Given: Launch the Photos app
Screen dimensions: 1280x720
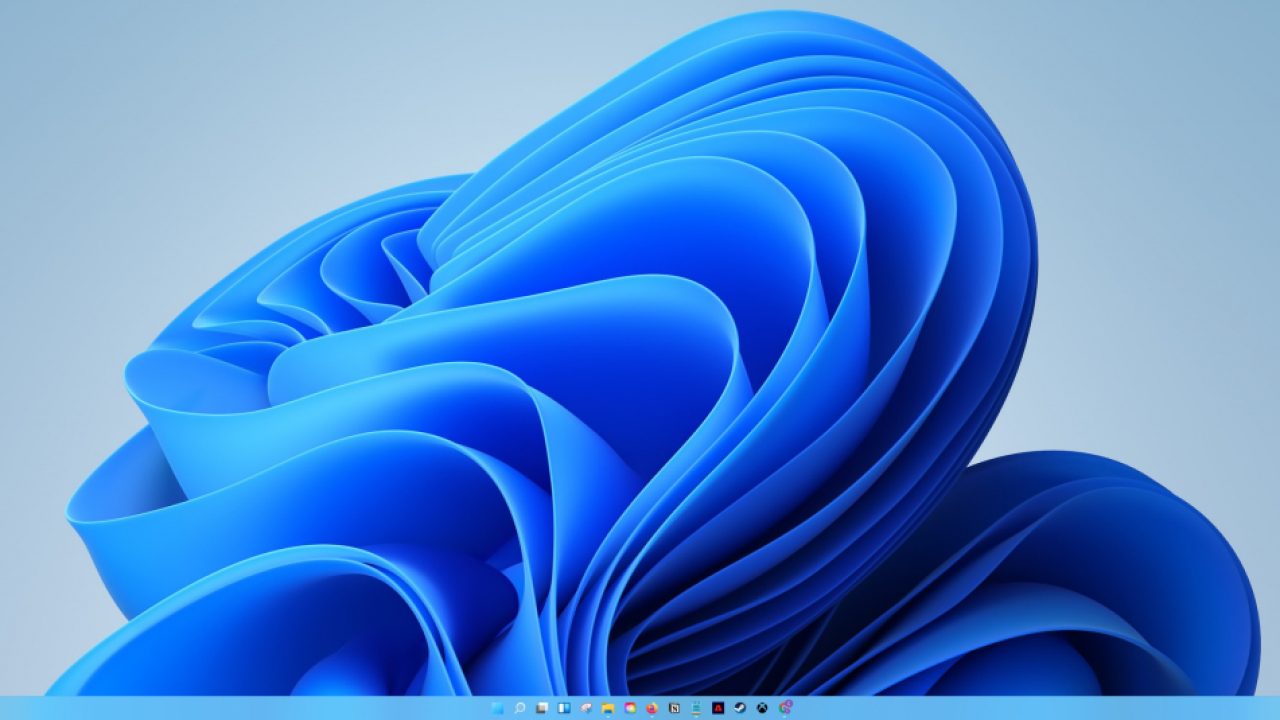Looking at the screenshot, I should click(630, 707).
